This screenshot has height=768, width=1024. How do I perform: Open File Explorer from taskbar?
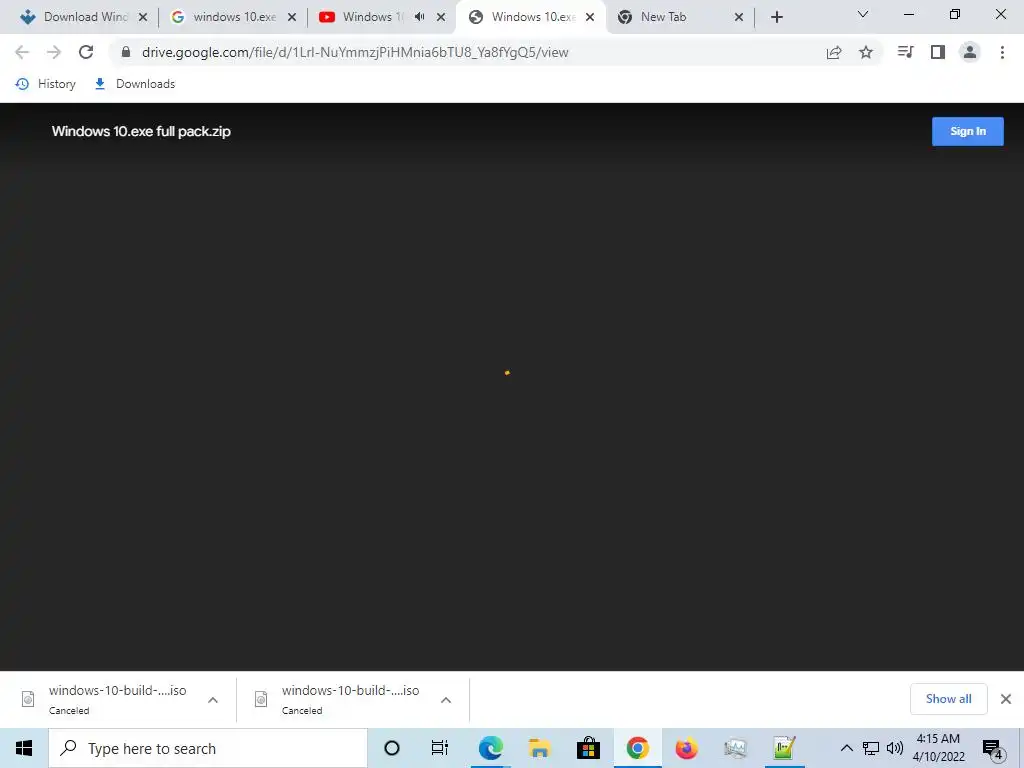click(539, 748)
